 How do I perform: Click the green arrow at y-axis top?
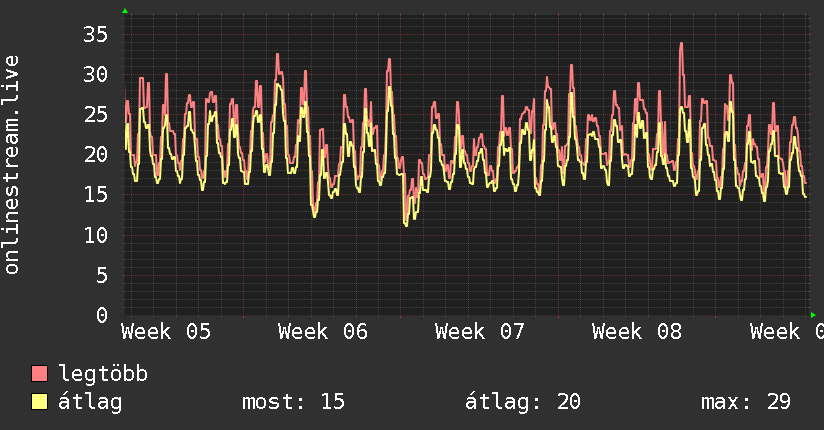125,11
